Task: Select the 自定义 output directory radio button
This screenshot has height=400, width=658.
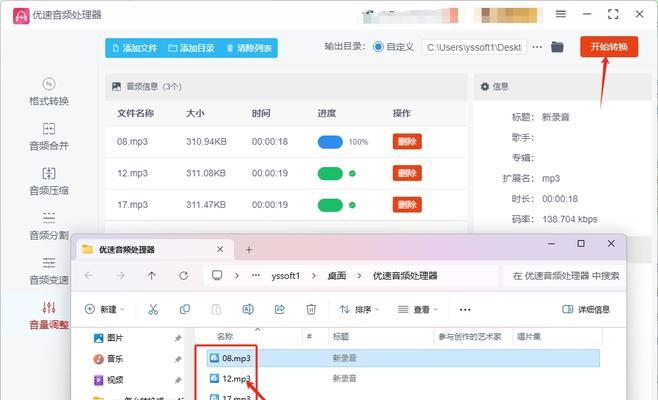Action: (378, 47)
